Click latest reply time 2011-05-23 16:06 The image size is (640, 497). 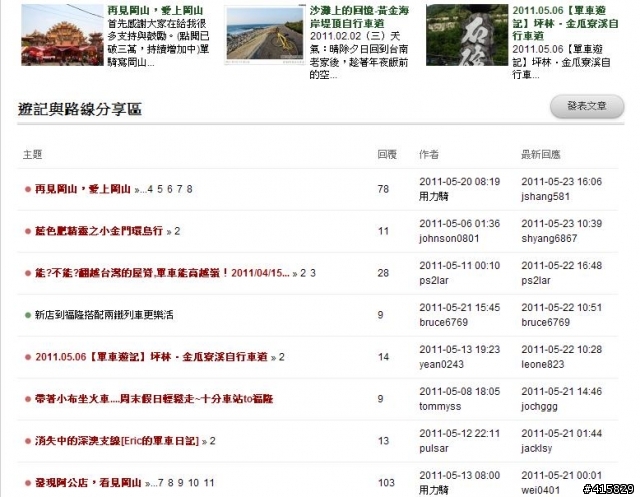click(x=561, y=182)
